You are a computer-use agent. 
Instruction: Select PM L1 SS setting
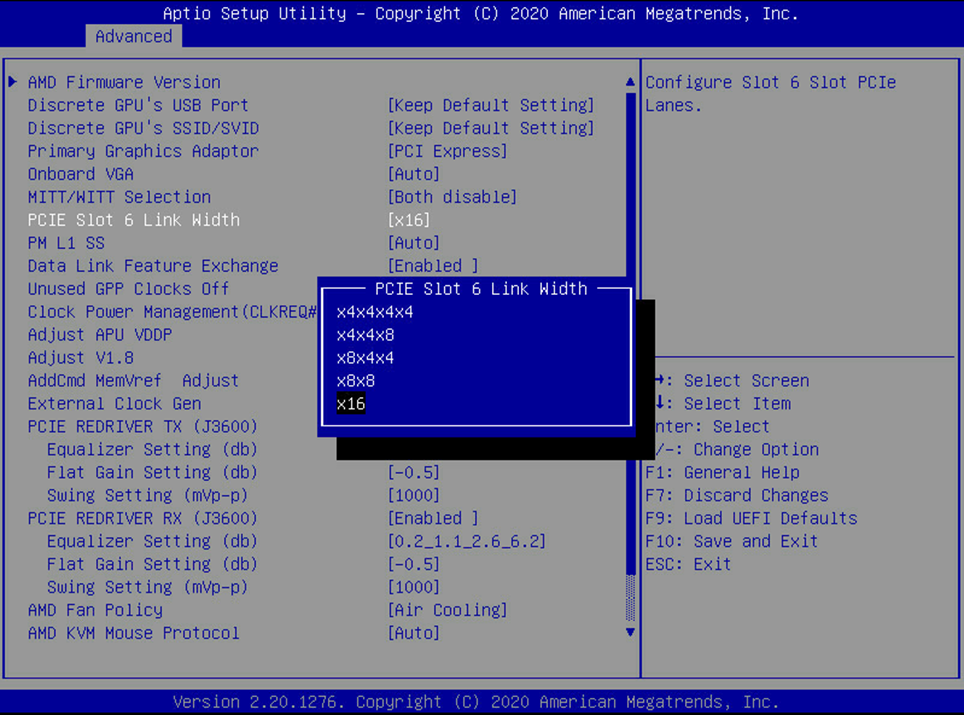click(x=66, y=243)
